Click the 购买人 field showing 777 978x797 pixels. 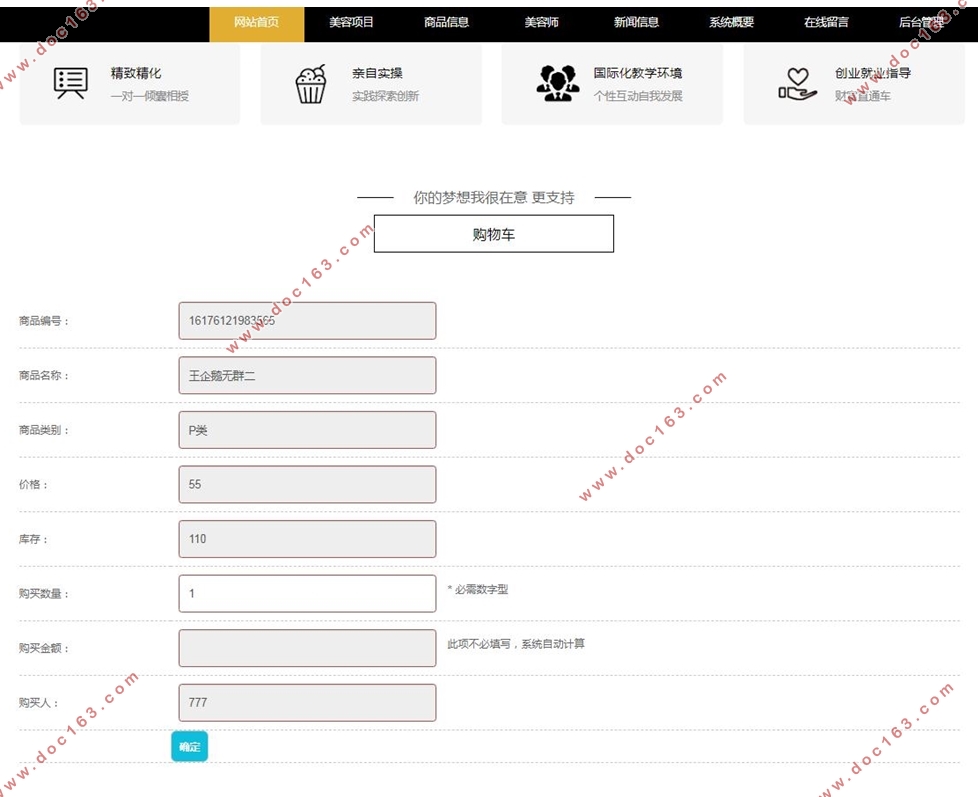pyautogui.click(x=307, y=703)
